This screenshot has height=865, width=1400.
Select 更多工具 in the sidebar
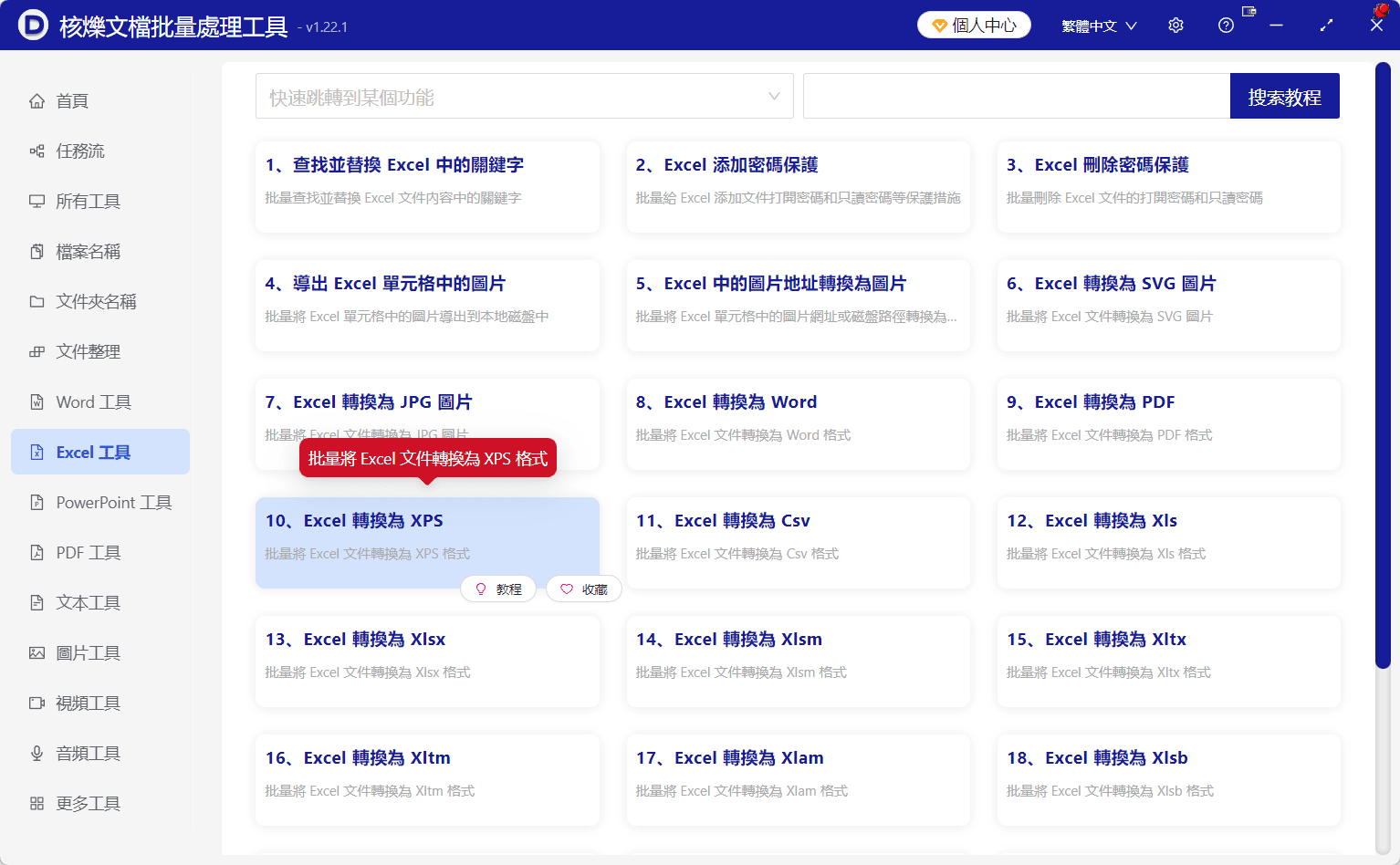(100, 804)
